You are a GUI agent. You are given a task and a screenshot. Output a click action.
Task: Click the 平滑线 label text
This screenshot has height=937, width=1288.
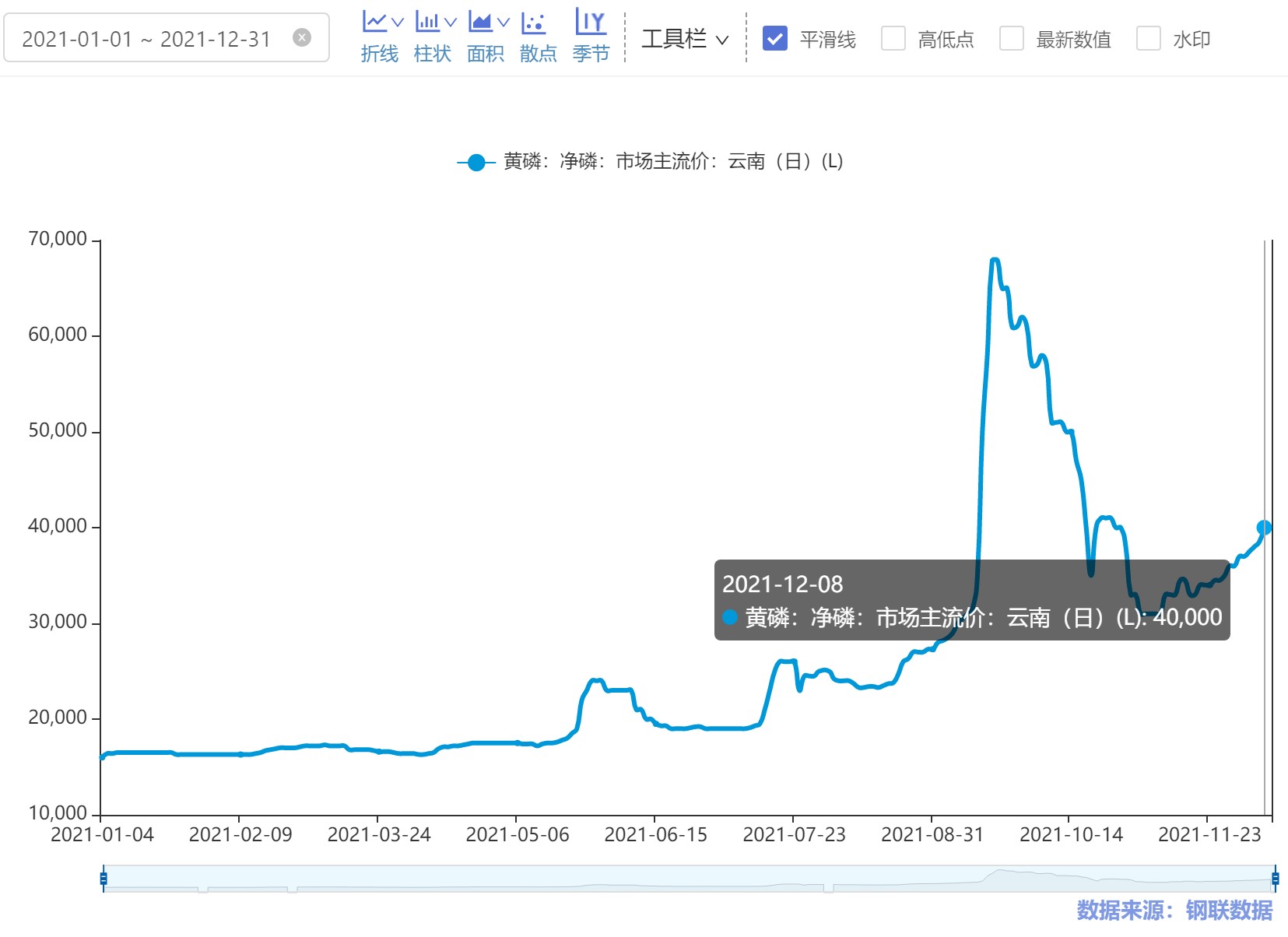(x=828, y=39)
